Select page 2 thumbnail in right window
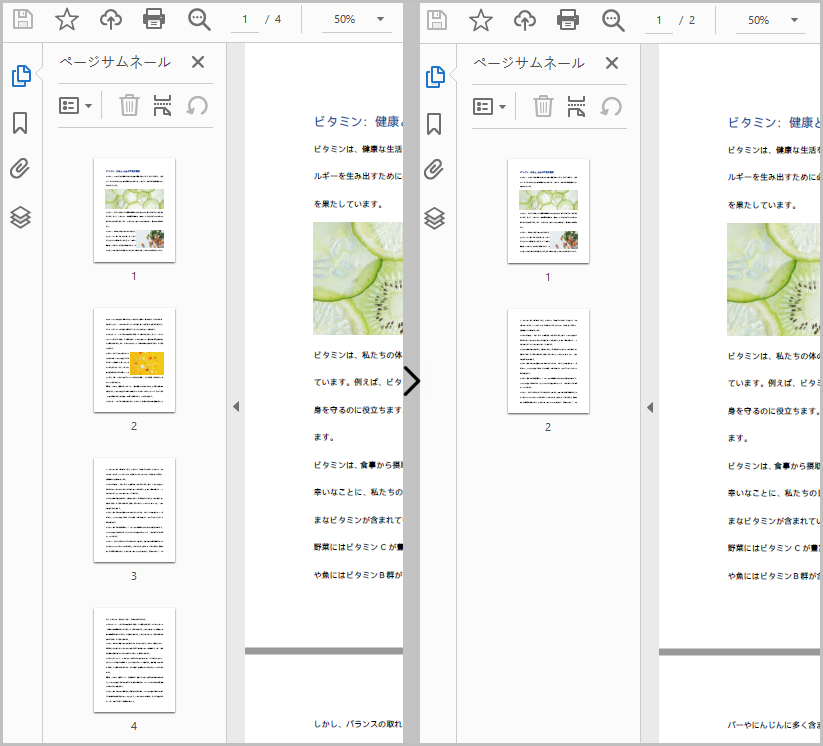Image resolution: width=823 pixels, height=746 pixels. [548, 362]
